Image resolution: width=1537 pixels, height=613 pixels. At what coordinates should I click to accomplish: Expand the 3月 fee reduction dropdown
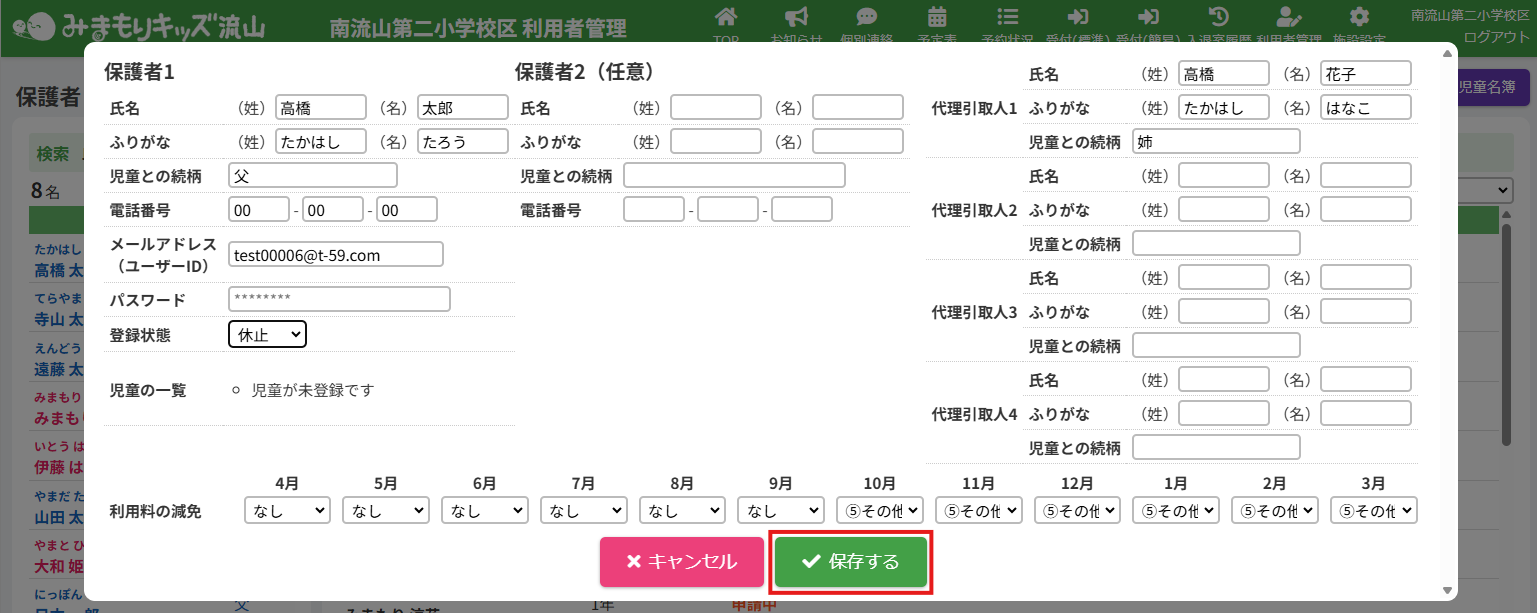pos(1373,511)
